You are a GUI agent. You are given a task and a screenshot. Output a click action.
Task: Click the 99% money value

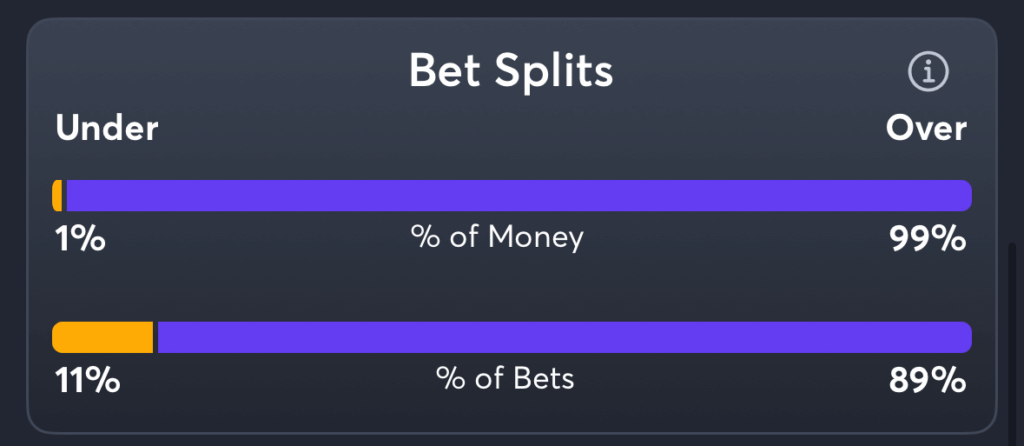(x=928, y=239)
